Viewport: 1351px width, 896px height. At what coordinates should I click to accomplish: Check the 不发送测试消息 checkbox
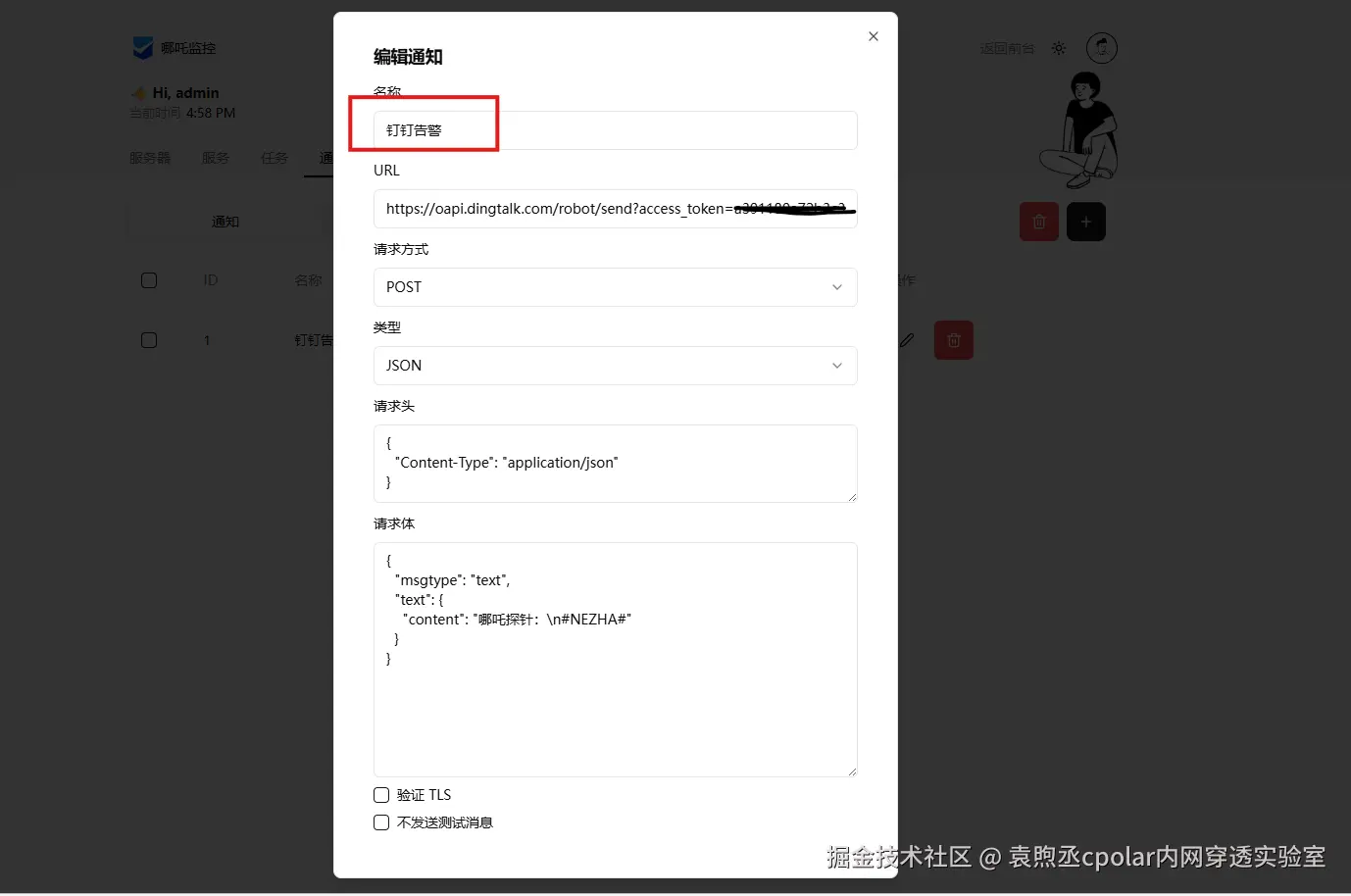point(381,822)
